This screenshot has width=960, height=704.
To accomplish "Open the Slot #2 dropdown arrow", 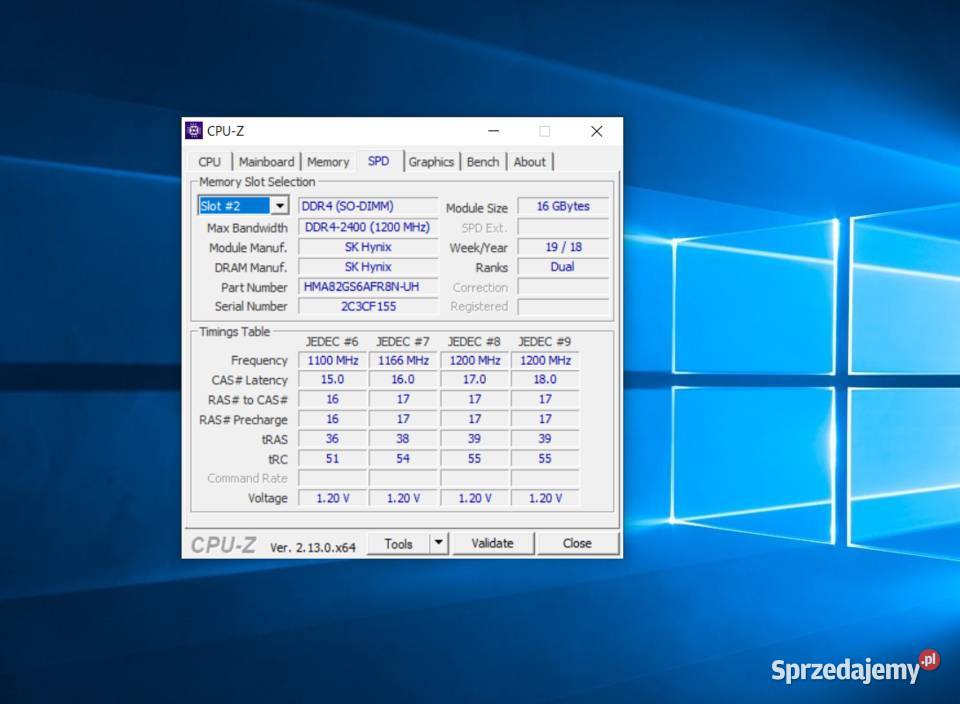I will tap(280, 206).
